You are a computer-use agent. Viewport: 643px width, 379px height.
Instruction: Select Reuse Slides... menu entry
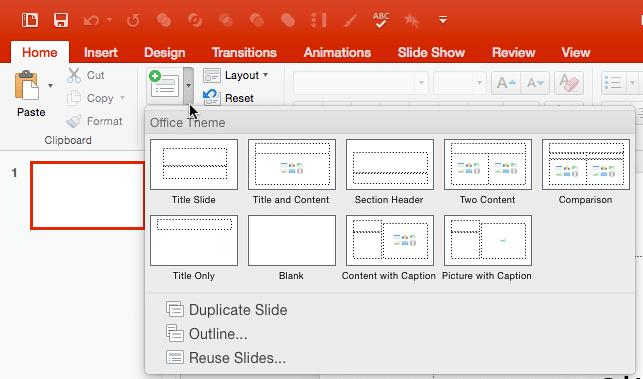226,358
